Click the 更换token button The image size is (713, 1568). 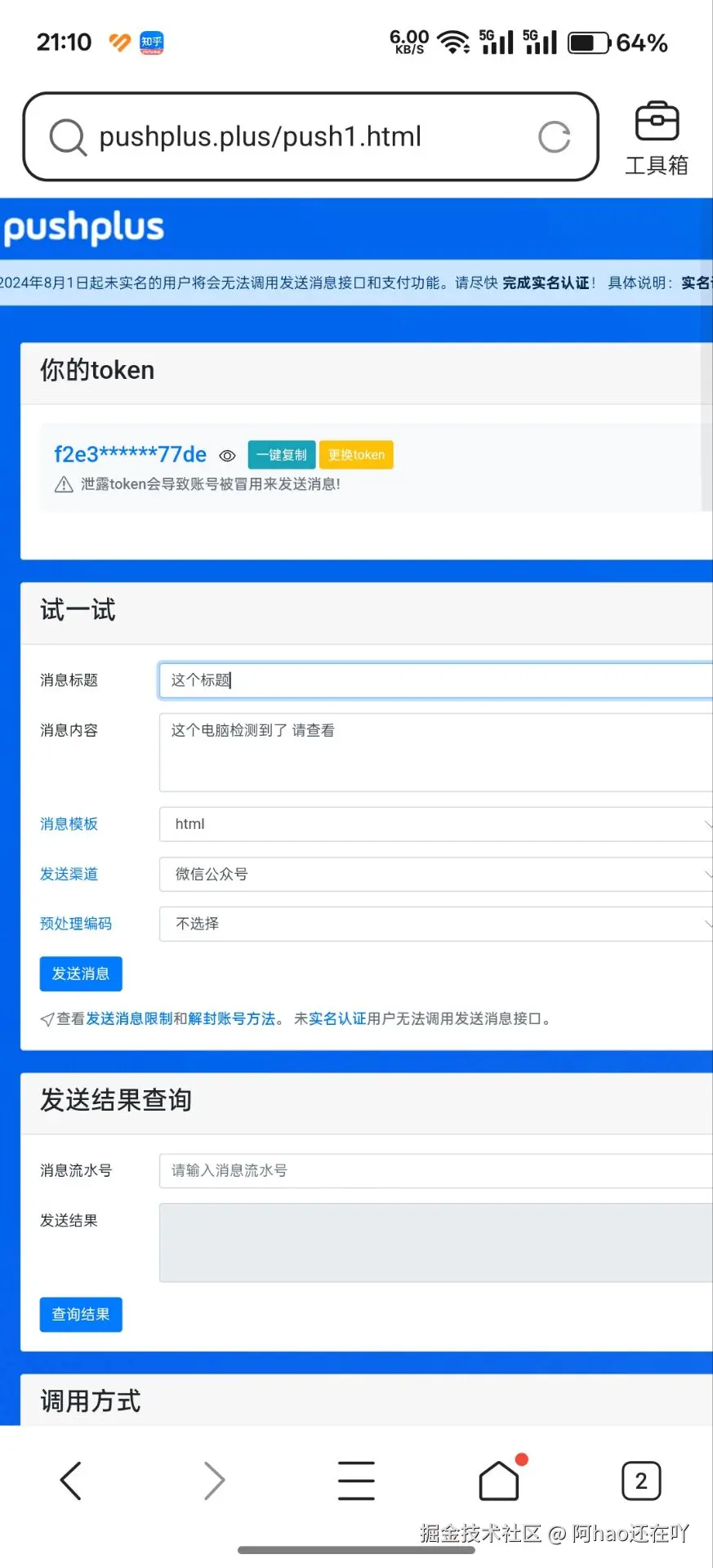tap(356, 455)
